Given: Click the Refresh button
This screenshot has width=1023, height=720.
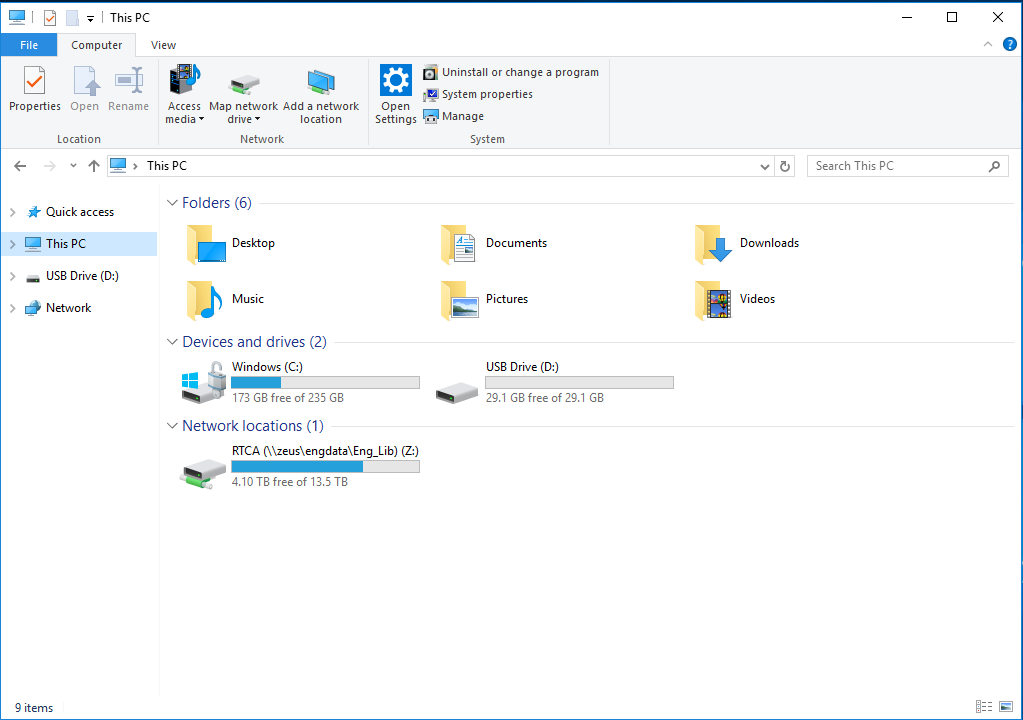Looking at the screenshot, I should click(x=785, y=166).
